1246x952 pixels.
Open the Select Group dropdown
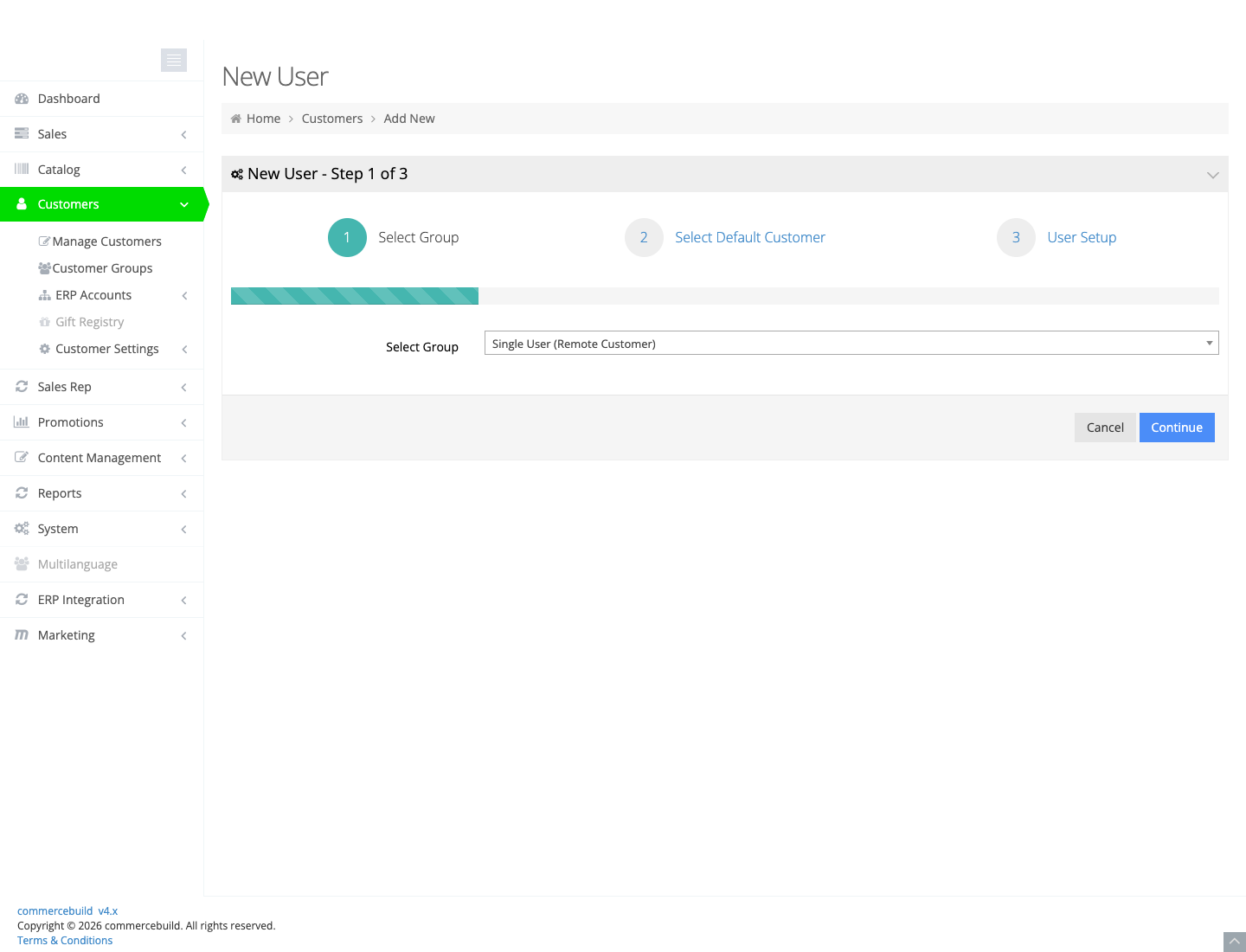tap(851, 344)
